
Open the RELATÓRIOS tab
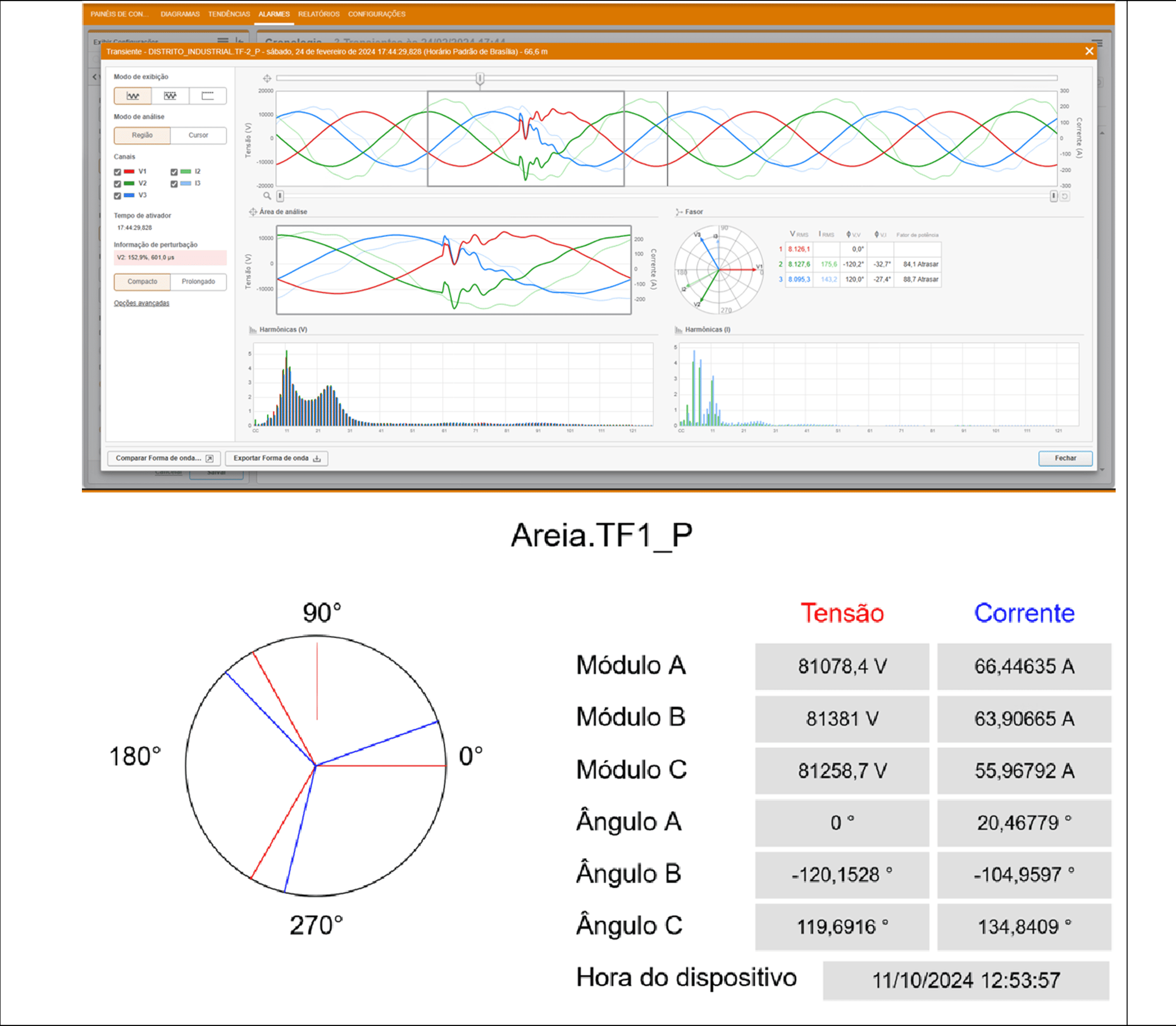[319, 14]
